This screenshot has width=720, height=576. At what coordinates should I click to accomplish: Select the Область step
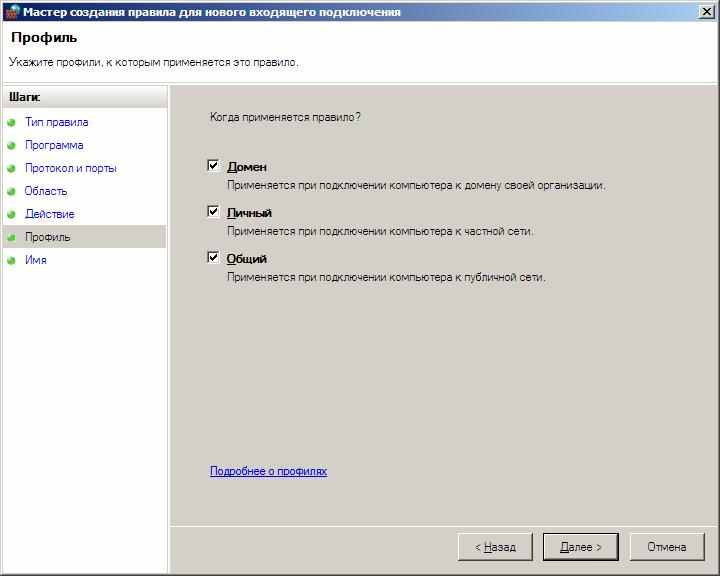tap(46, 191)
